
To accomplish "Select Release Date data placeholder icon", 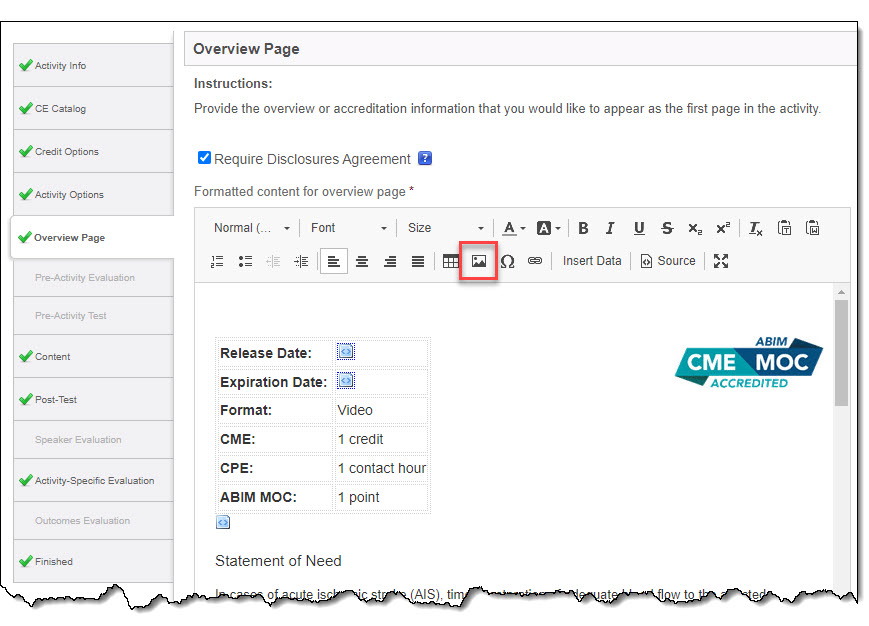I will coord(346,351).
